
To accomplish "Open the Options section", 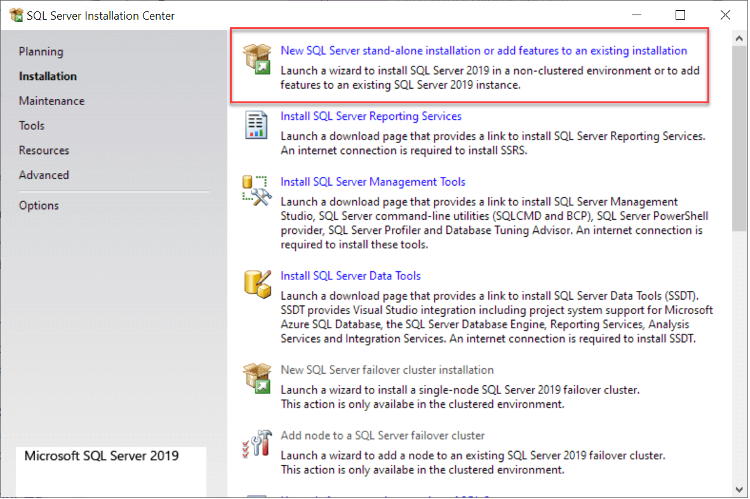I will 39,206.
